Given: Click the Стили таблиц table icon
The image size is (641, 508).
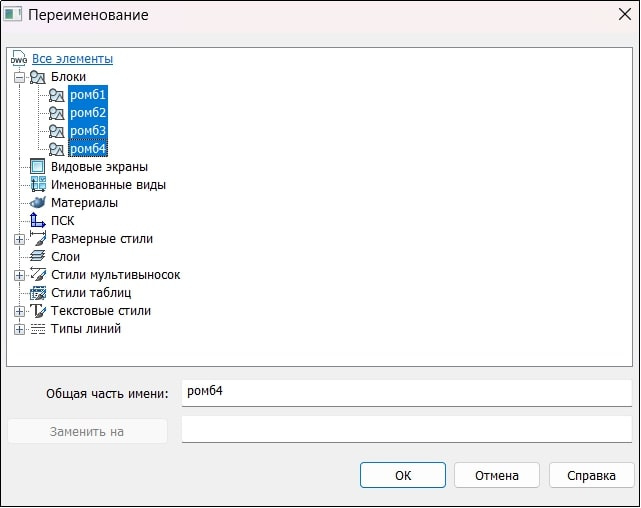Looking at the screenshot, I should click(38, 293).
